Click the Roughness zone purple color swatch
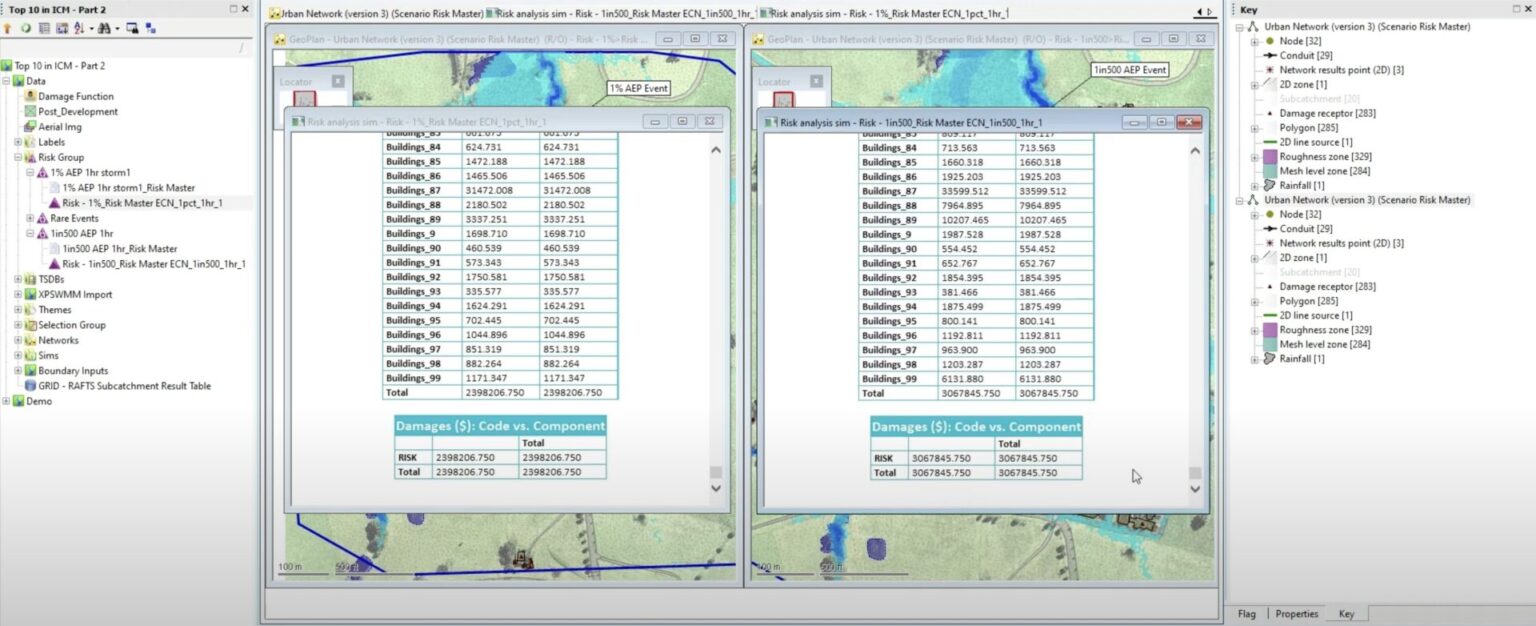Image resolution: width=1536 pixels, height=626 pixels. click(x=1270, y=157)
